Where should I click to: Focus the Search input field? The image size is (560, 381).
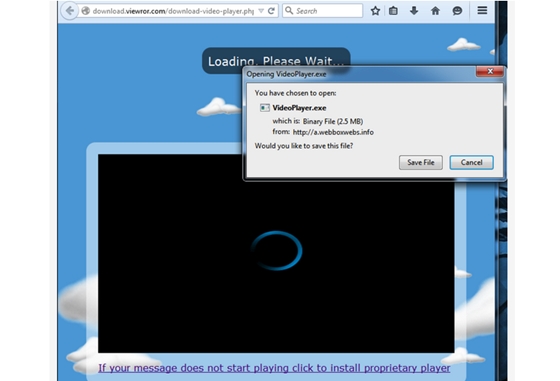[x=322, y=11]
